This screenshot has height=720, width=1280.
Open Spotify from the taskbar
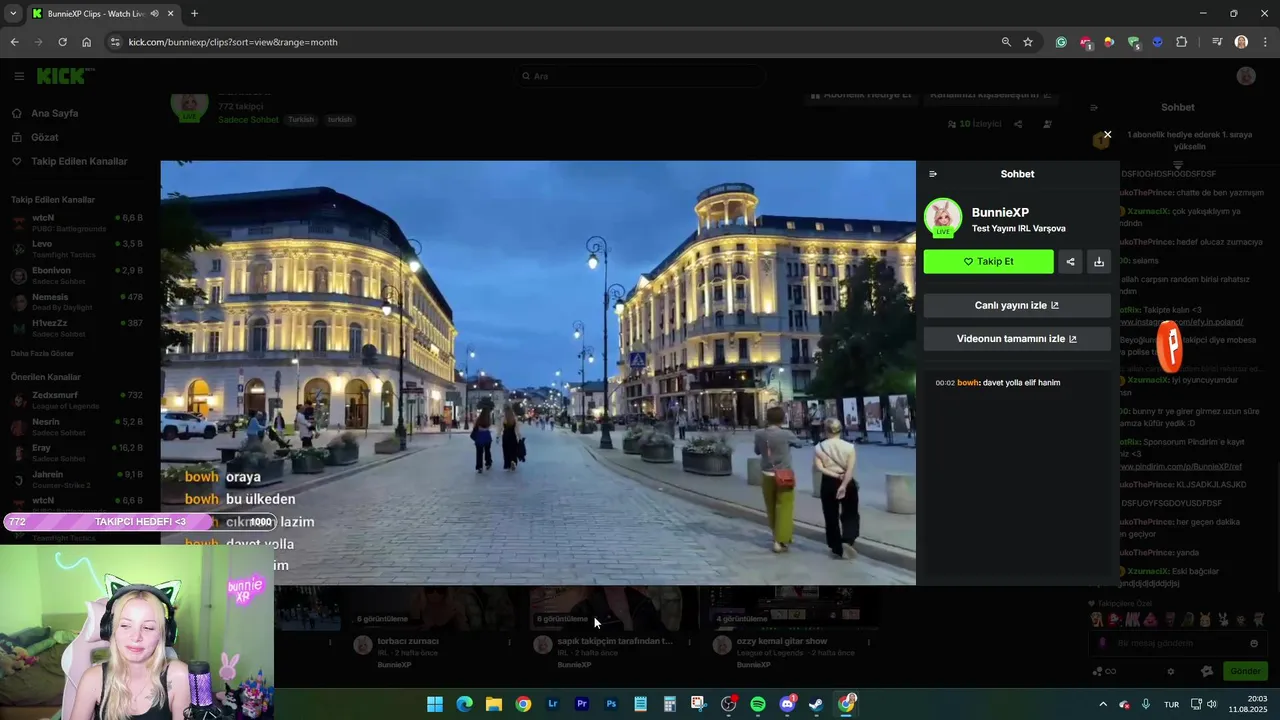point(758,704)
